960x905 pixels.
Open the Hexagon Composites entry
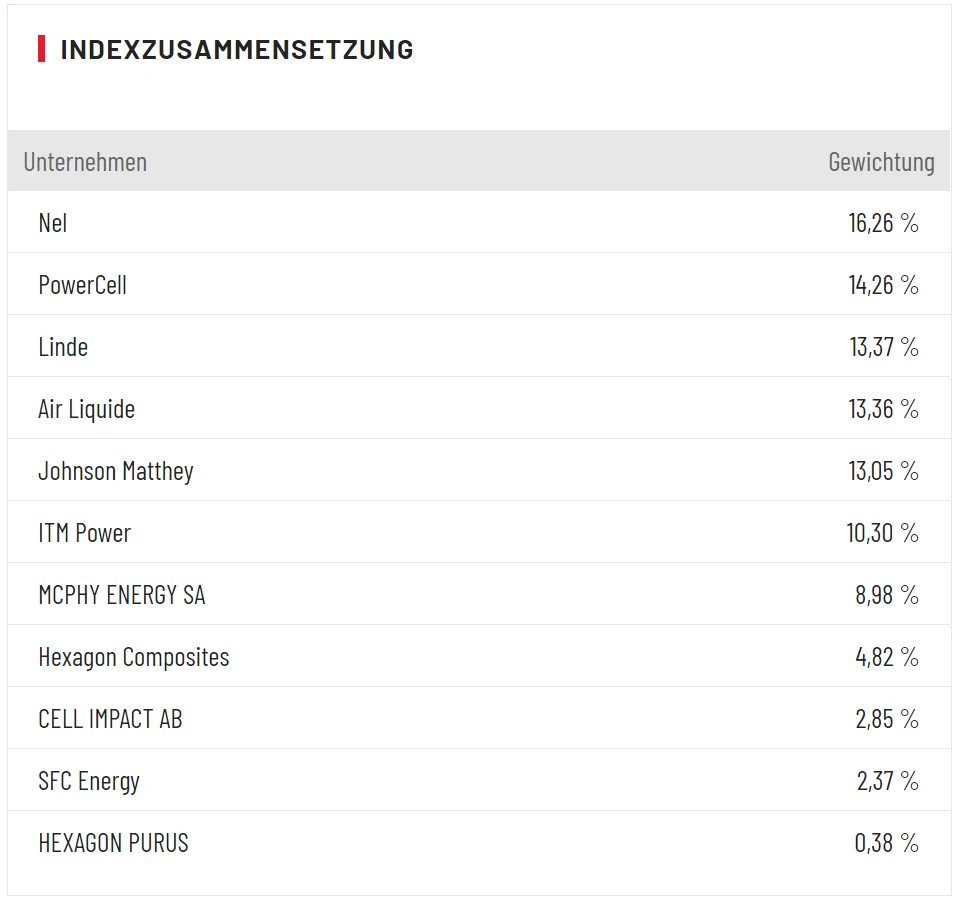pos(133,657)
